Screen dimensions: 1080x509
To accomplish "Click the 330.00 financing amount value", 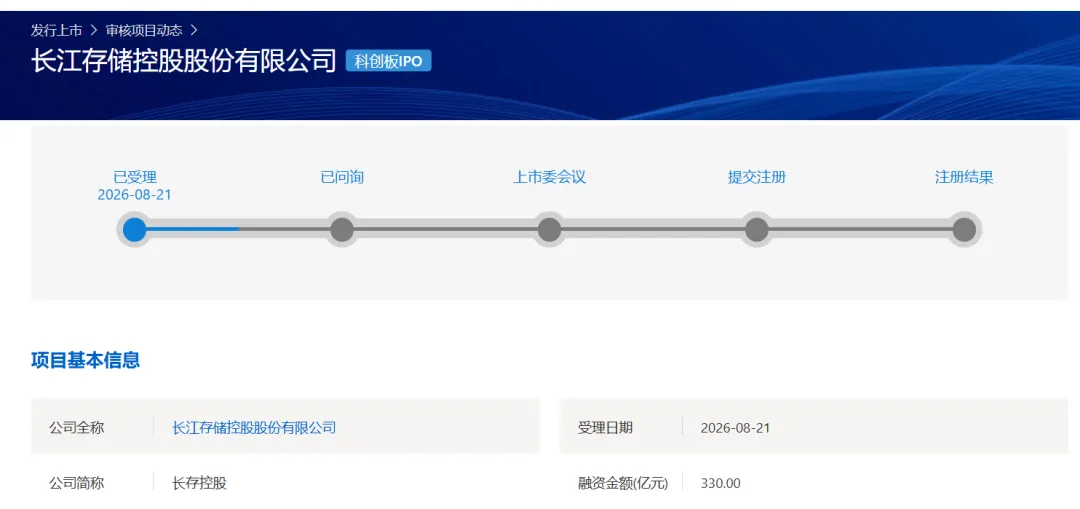I will coord(720,483).
